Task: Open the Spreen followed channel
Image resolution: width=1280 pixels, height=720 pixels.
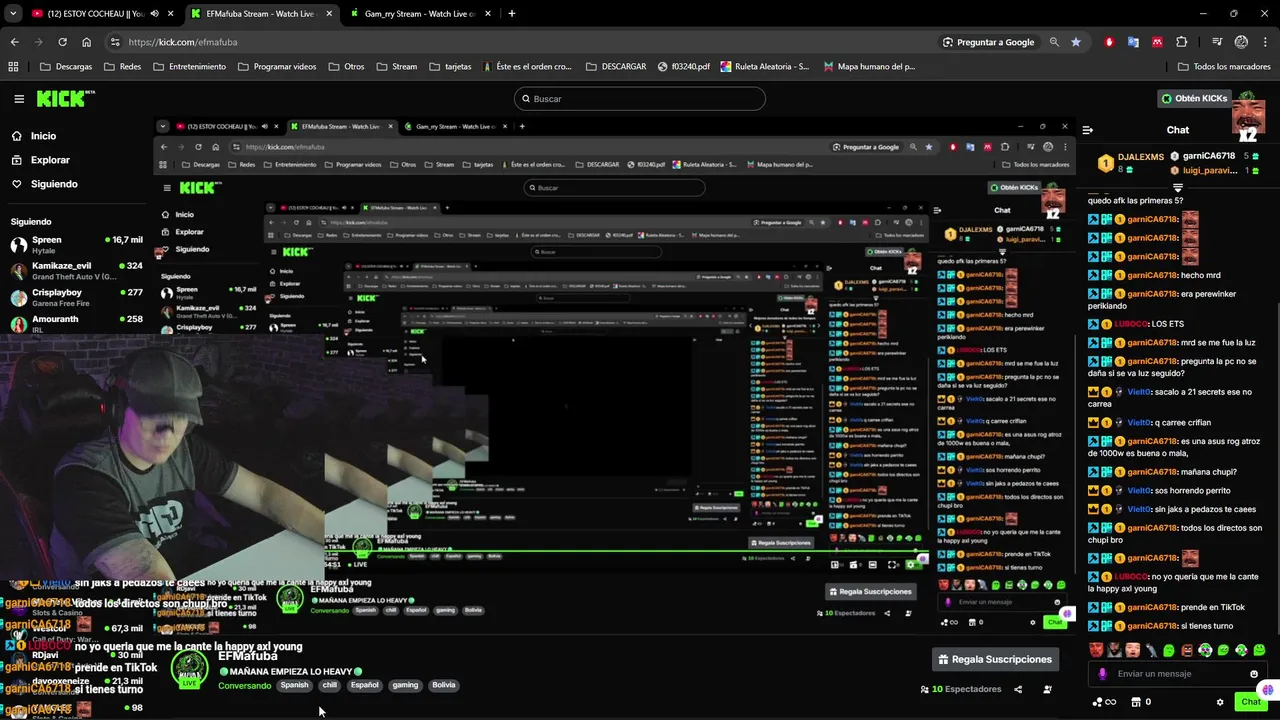Action: (x=77, y=245)
